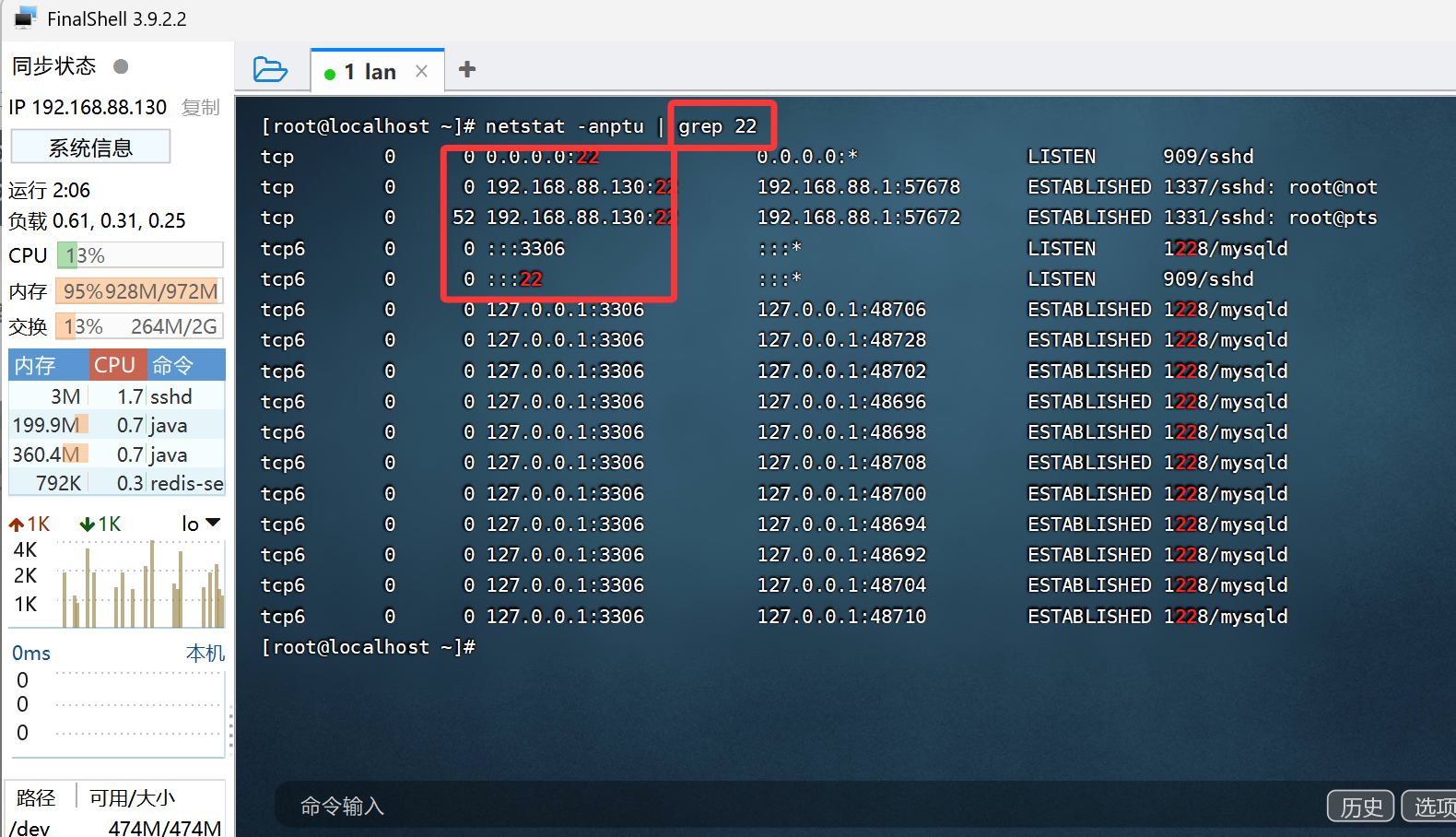Screen dimensions: 1456x837
Task: Click the 负载 0.61, 0.31, 0.25 load text
Action: coord(98,221)
